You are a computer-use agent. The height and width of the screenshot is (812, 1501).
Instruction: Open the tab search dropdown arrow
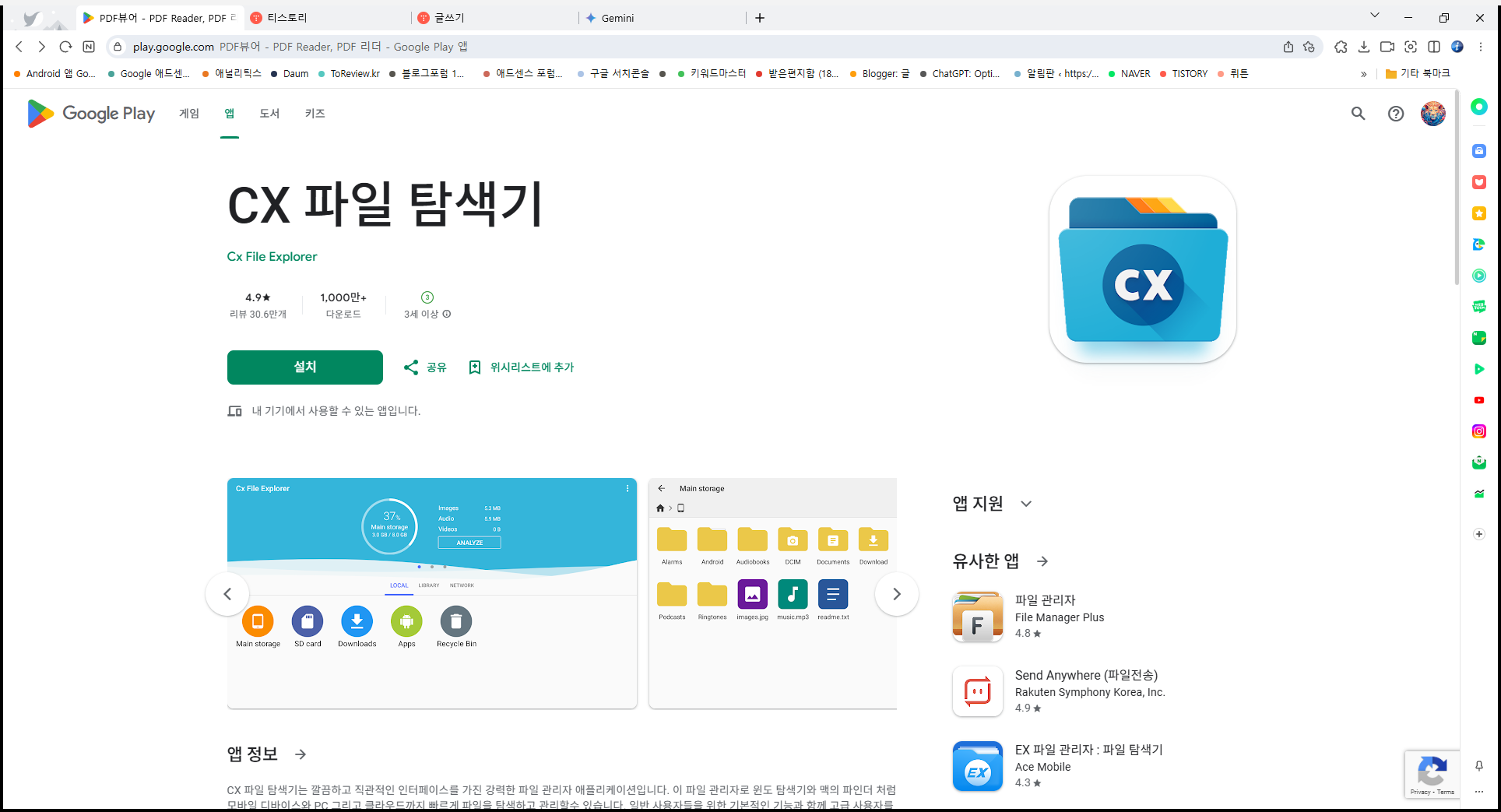click(x=1375, y=16)
